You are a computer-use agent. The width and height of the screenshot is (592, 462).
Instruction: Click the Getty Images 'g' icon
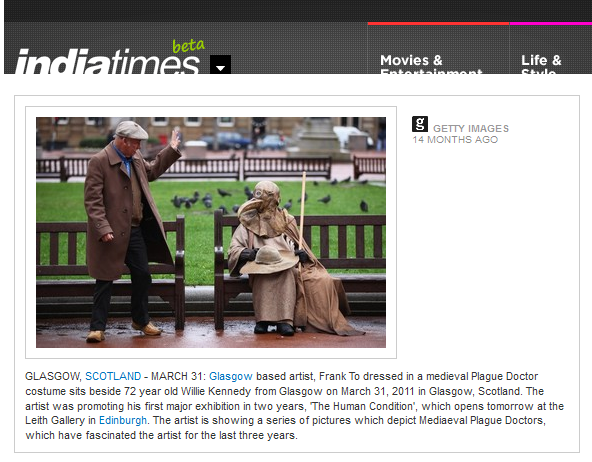[420, 124]
